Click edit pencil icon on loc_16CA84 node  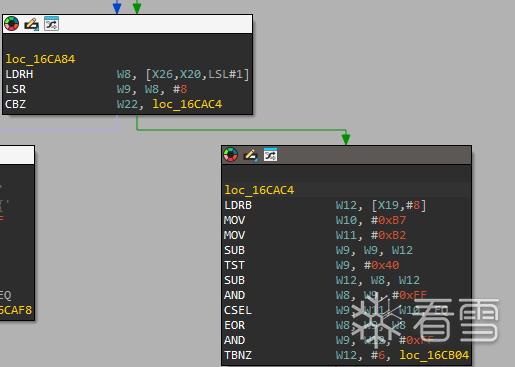(31, 24)
